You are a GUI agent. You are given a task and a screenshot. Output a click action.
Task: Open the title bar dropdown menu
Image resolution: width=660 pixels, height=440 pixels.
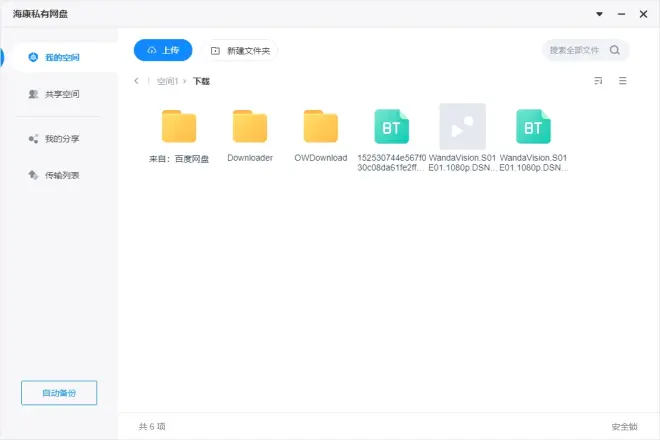(x=599, y=14)
